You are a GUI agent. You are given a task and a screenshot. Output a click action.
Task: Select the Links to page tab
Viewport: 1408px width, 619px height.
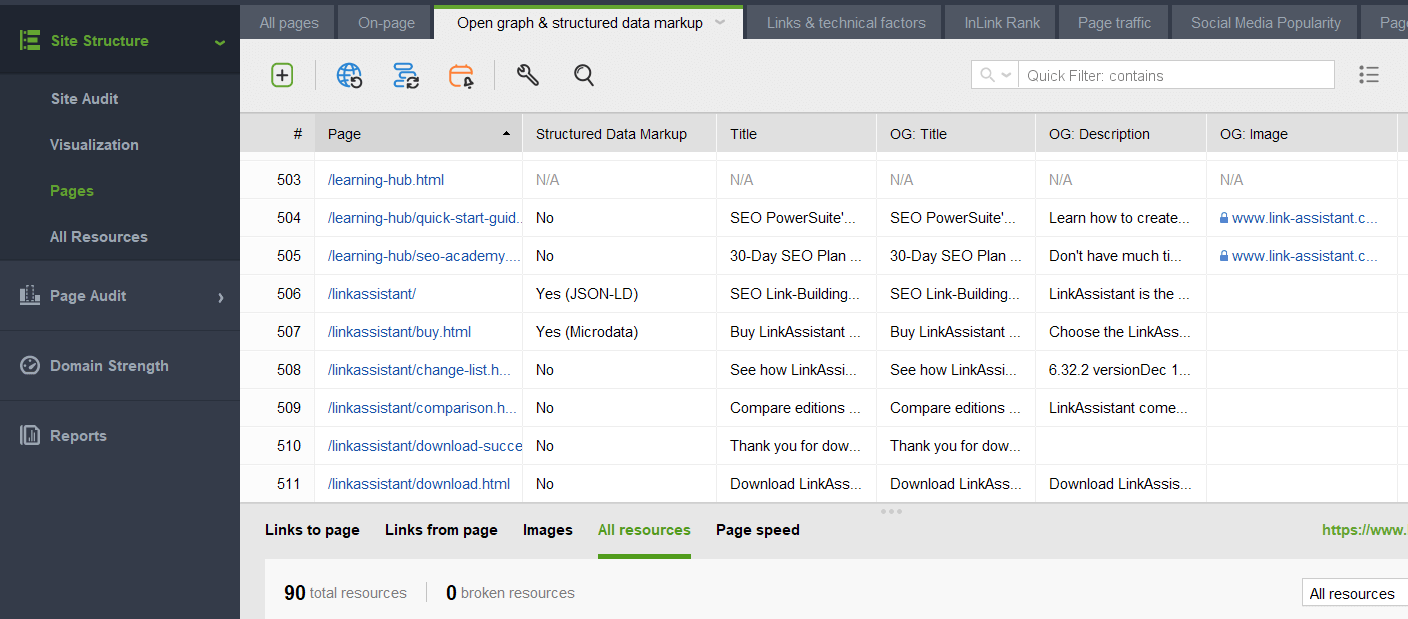point(312,530)
